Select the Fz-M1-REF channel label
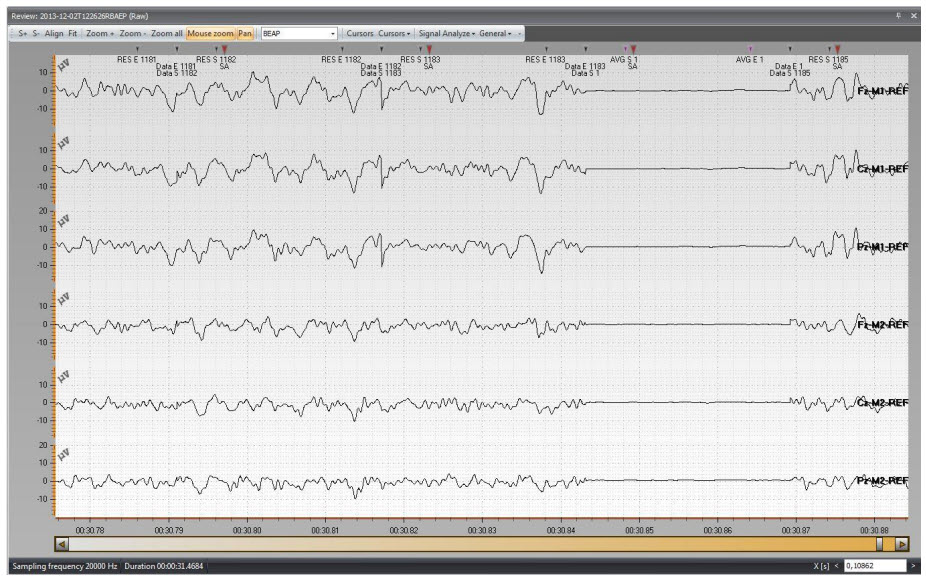926x581 pixels. (882, 91)
